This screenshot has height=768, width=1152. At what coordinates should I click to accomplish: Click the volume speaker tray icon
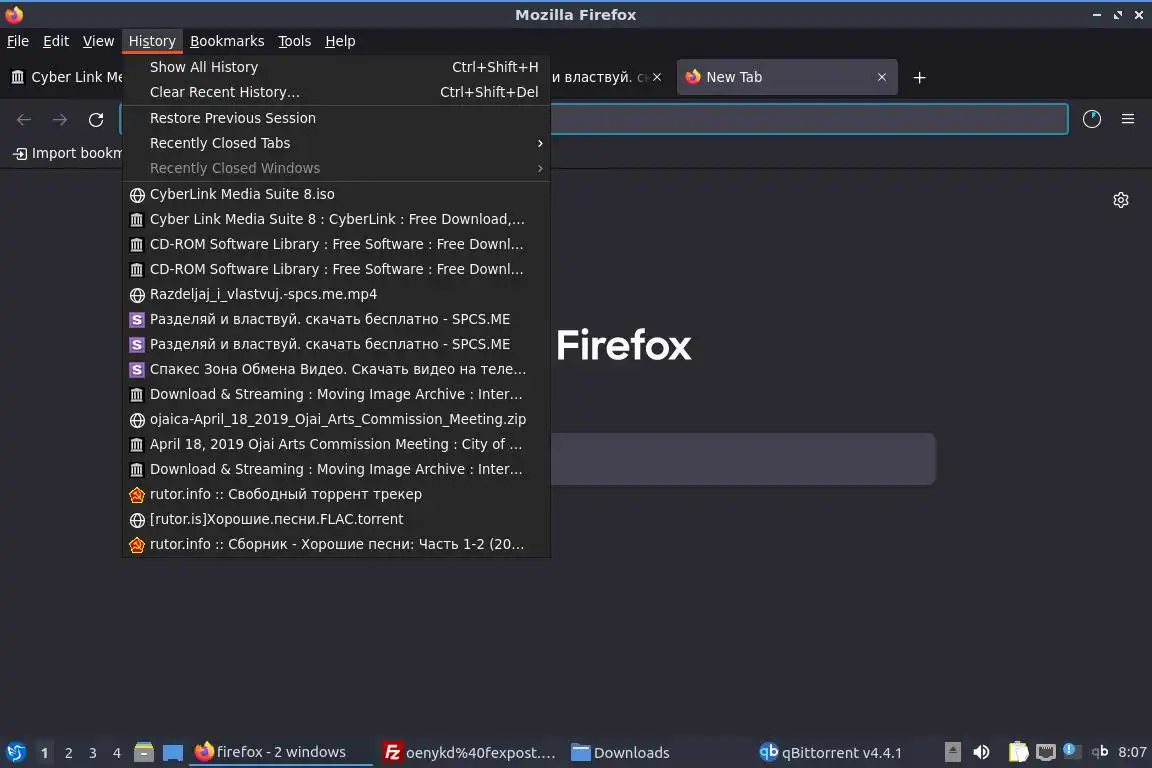click(x=981, y=752)
